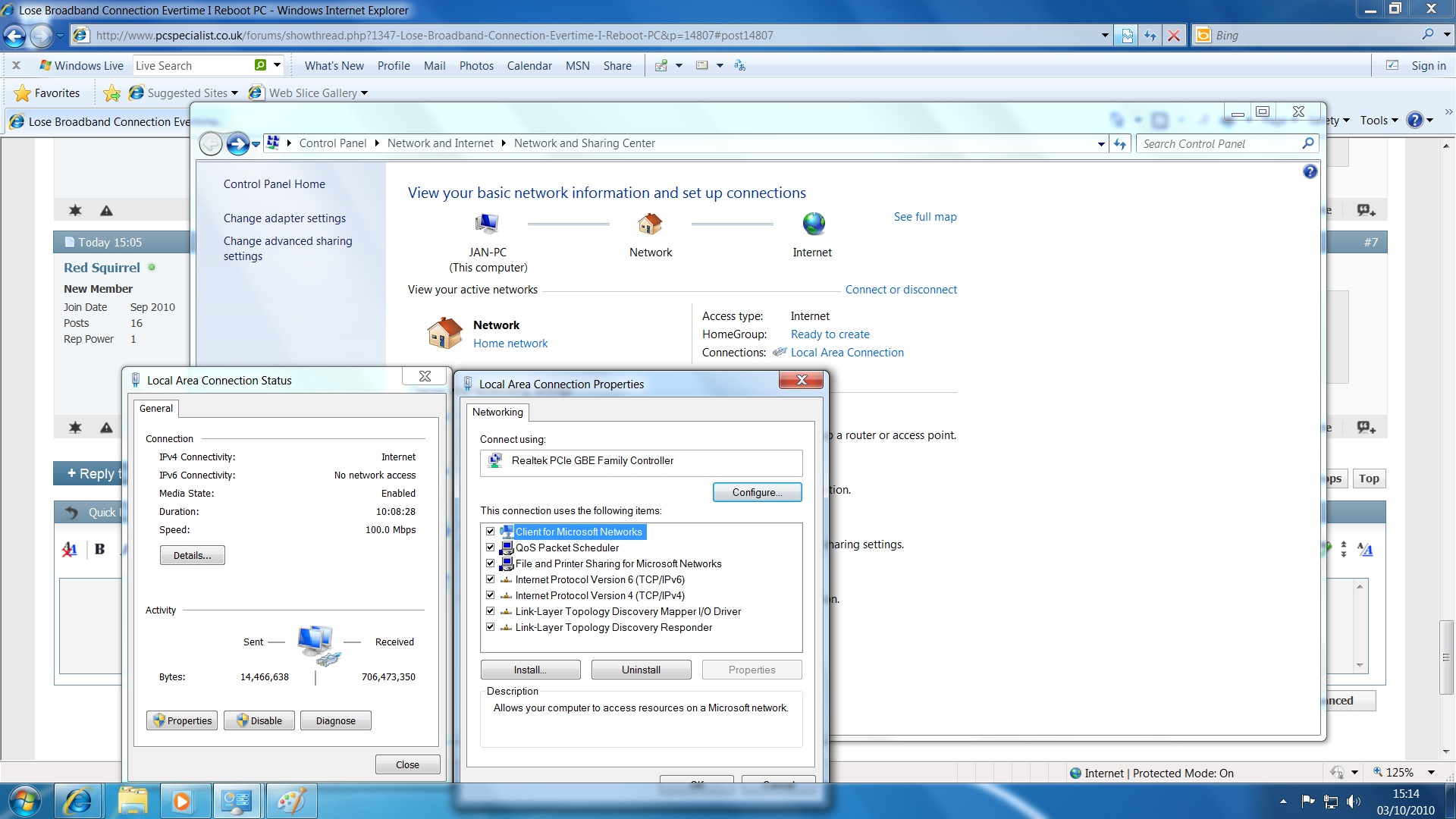Click the Network house icon in map
This screenshot has width=1456, height=819.
pos(650,224)
